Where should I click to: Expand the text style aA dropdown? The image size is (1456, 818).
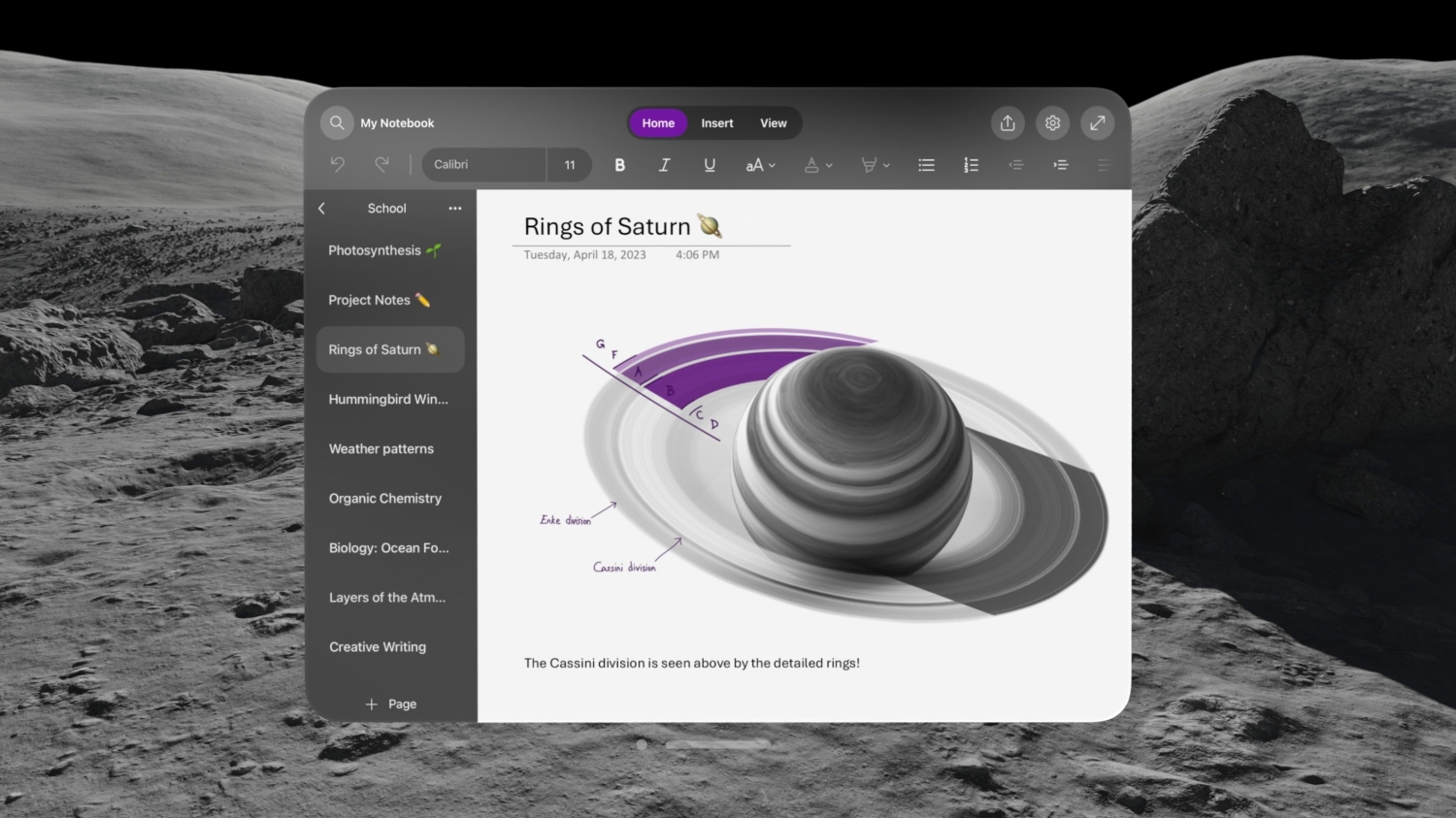(x=761, y=164)
